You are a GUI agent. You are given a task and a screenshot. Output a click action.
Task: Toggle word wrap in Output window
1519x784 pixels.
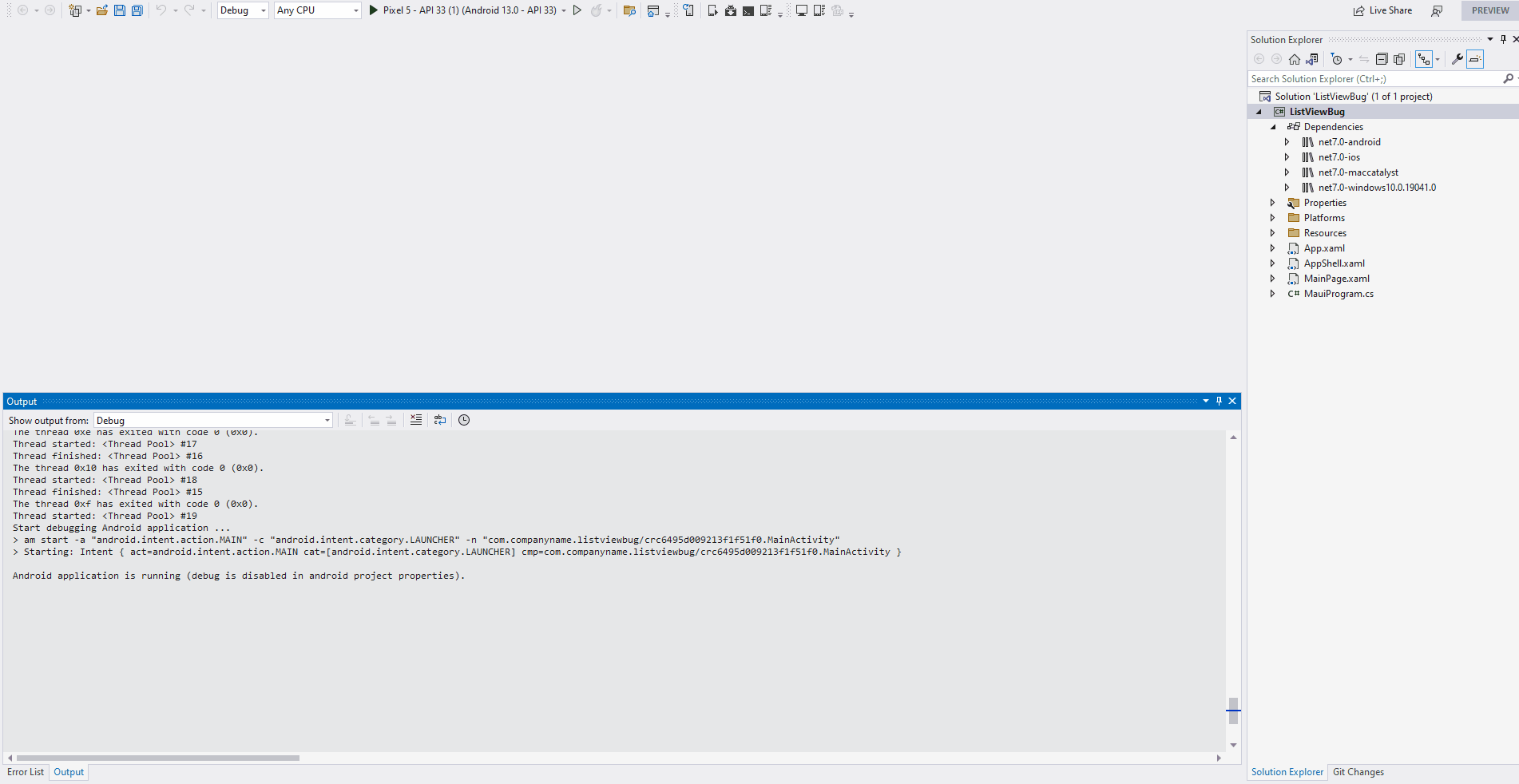click(440, 420)
